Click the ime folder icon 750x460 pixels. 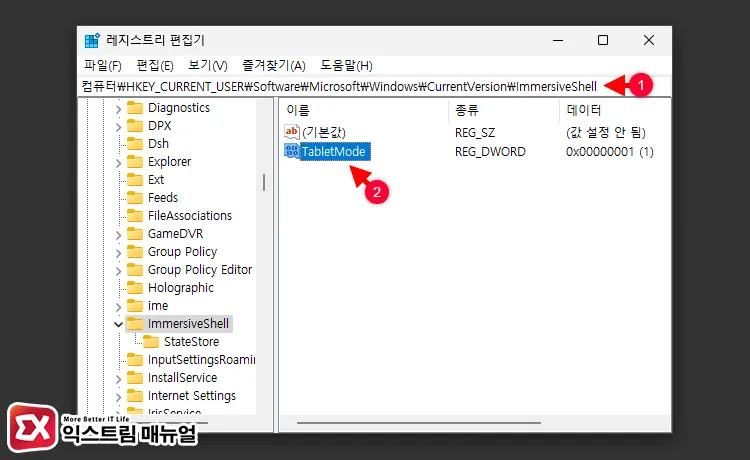135,306
